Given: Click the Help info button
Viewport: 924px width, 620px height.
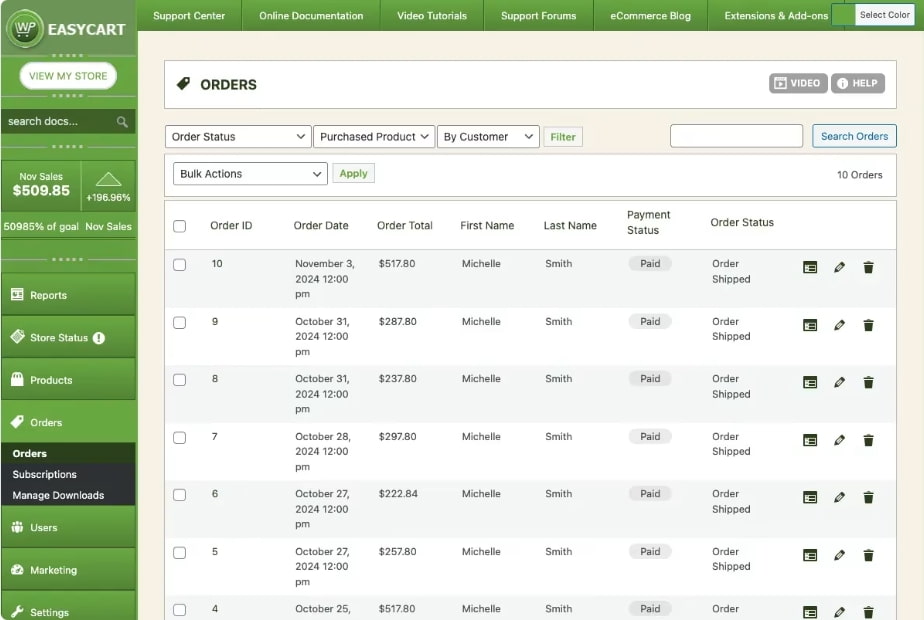Looking at the screenshot, I should [858, 84].
